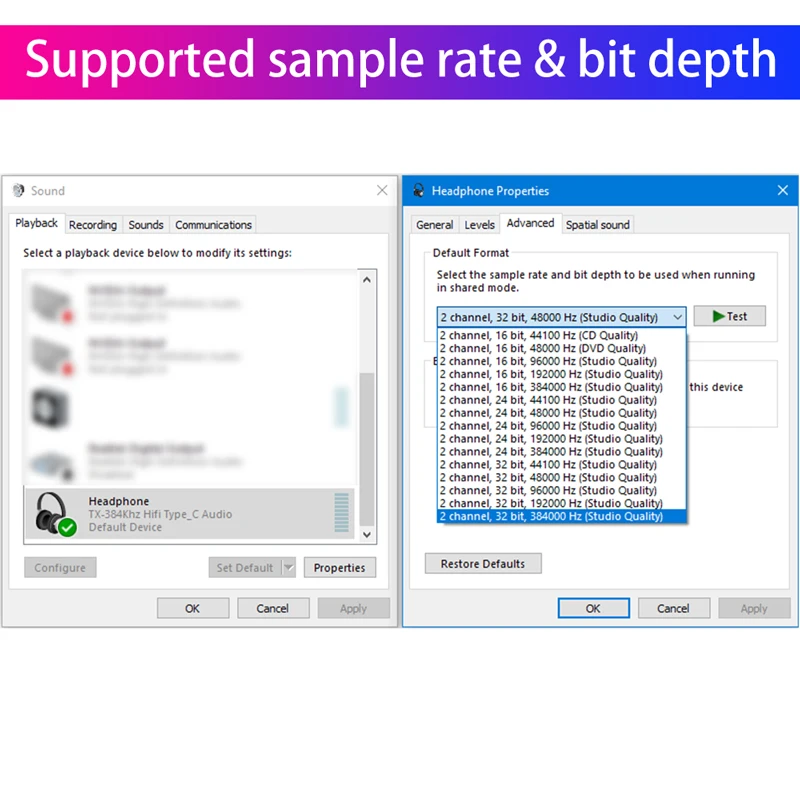Switch to the Playback tab

(36, 223)
